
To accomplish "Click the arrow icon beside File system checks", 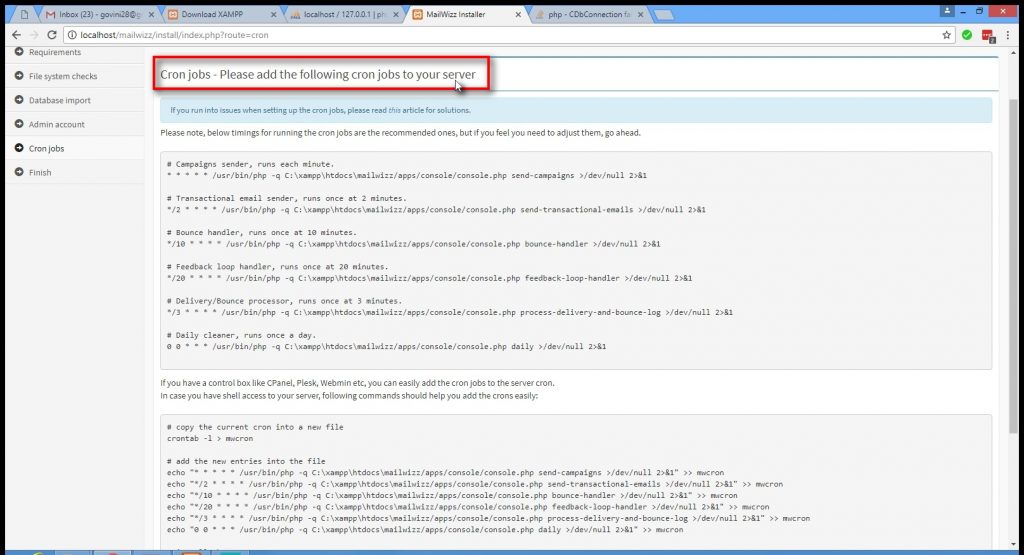I will point(19,76).
